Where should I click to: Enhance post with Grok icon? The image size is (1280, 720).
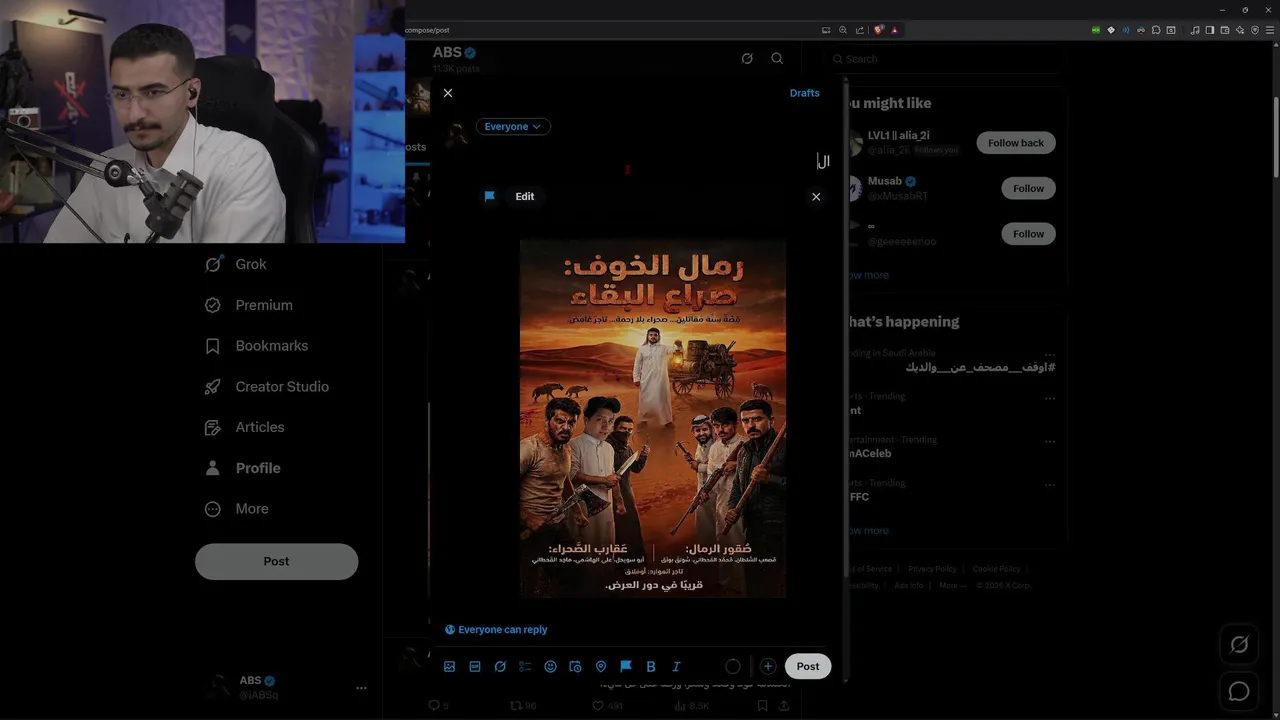point(500,666)
